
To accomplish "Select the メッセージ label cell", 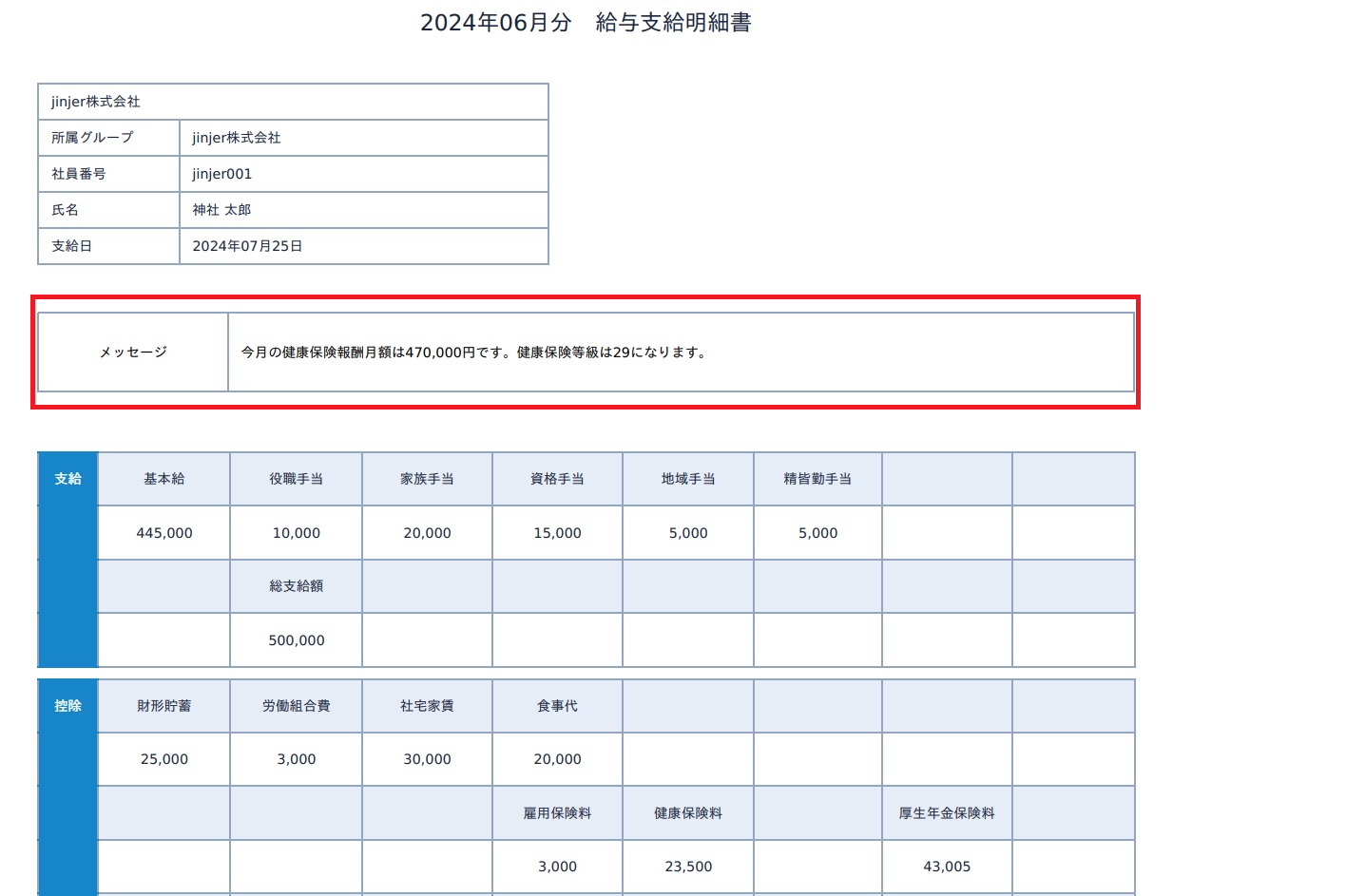I will [x=133, y=352].
